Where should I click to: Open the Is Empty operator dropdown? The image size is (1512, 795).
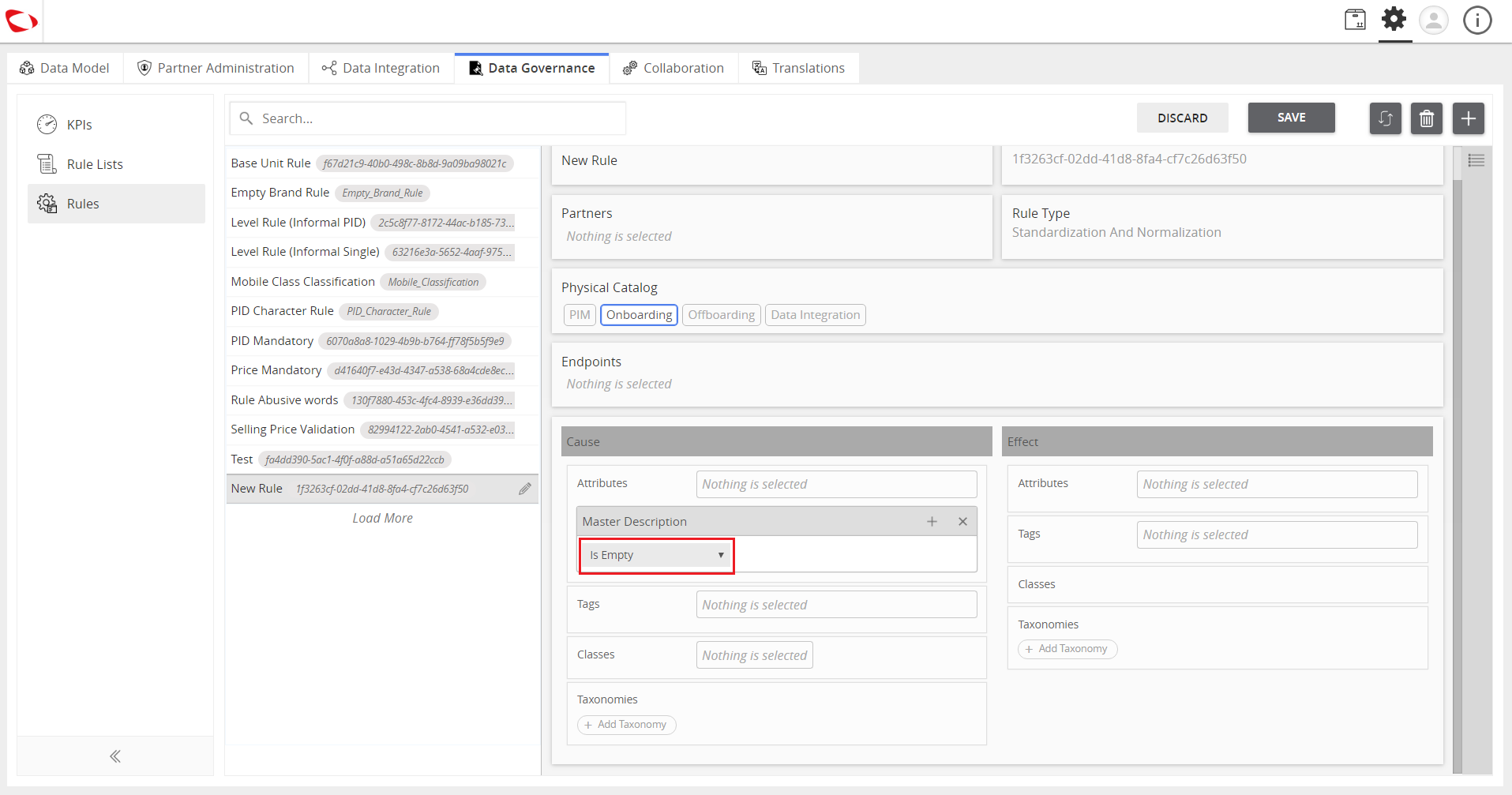click(x=657, y=555)
